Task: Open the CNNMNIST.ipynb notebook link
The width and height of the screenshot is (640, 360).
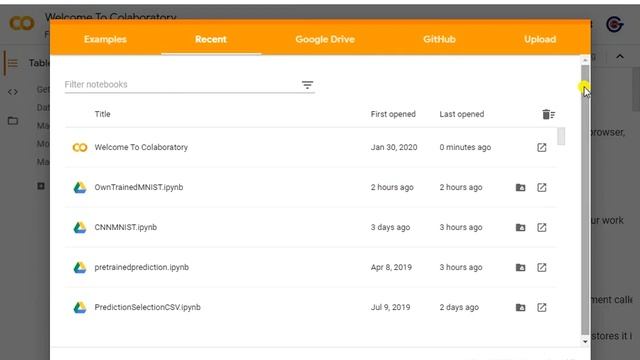Action: click(126, 227)
